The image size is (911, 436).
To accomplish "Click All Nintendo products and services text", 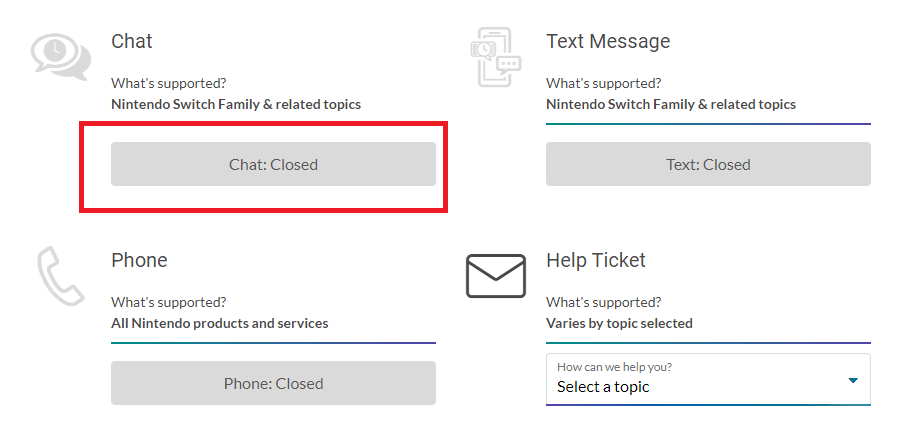I will (x=220, y=323).
